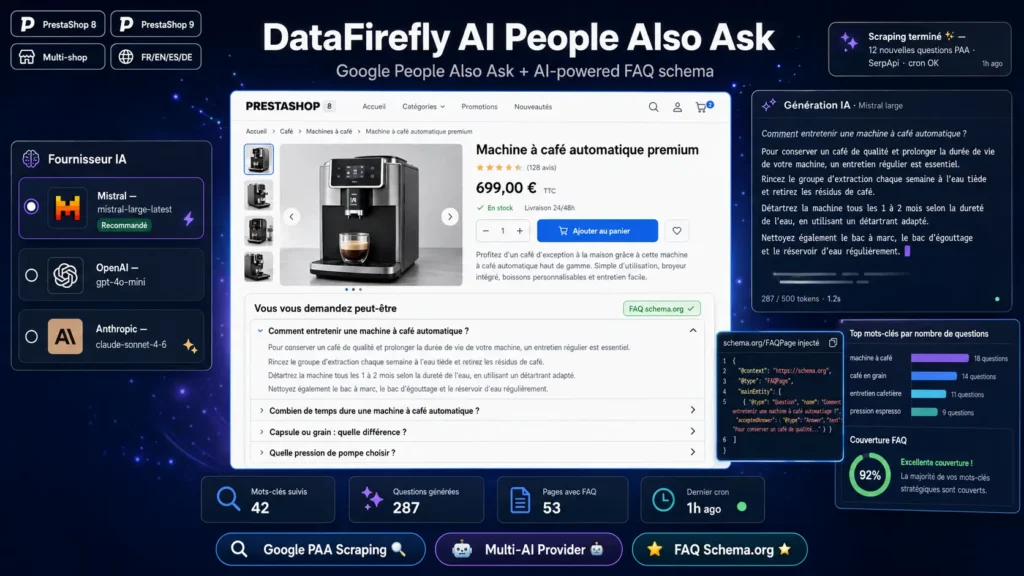Click the PrestaShop 9 logo icon
The height and width of the screenshot is (576, 1024).
(x=126, y=24)
